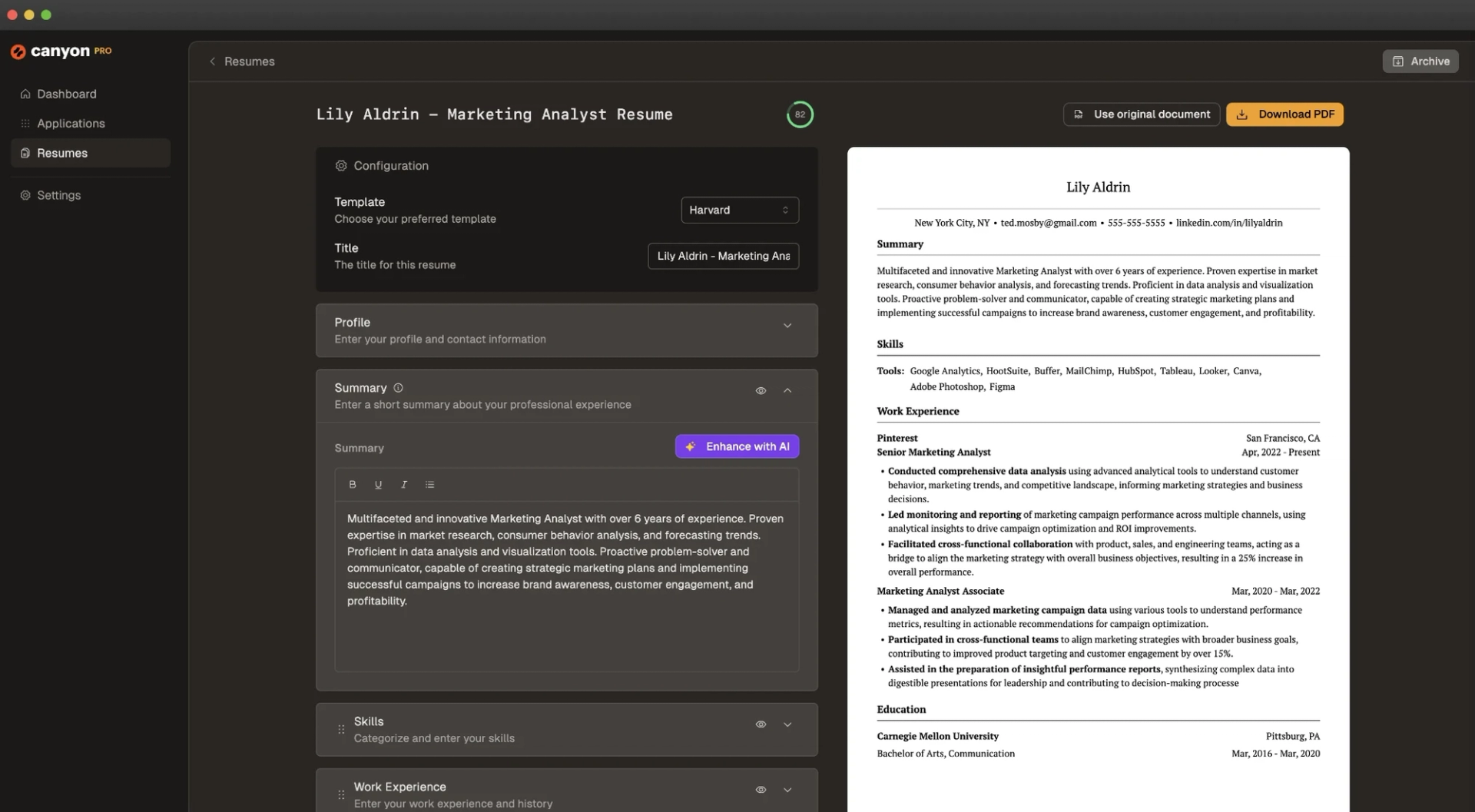Click the Canyon logo icon

click(x=18, y=51)
